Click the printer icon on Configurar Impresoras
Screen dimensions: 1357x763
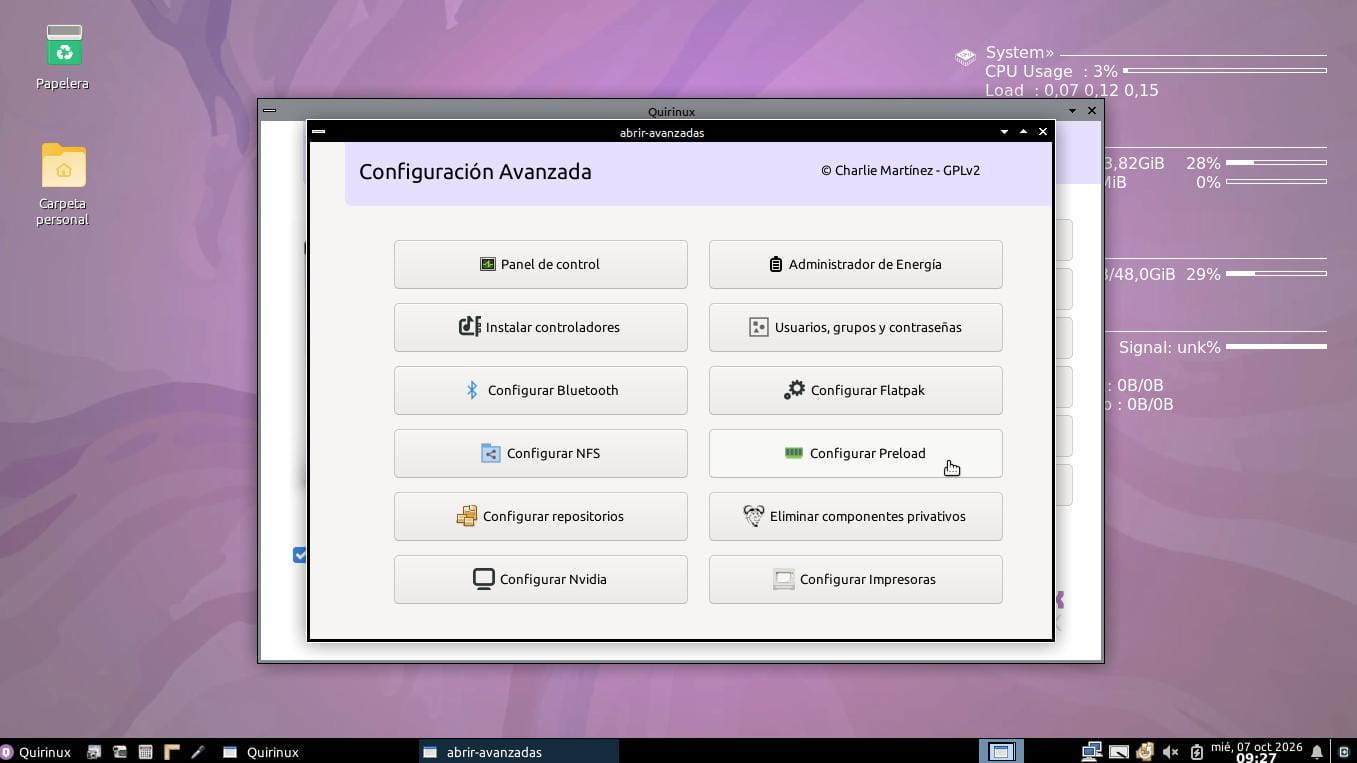click(x=784, y=579)
